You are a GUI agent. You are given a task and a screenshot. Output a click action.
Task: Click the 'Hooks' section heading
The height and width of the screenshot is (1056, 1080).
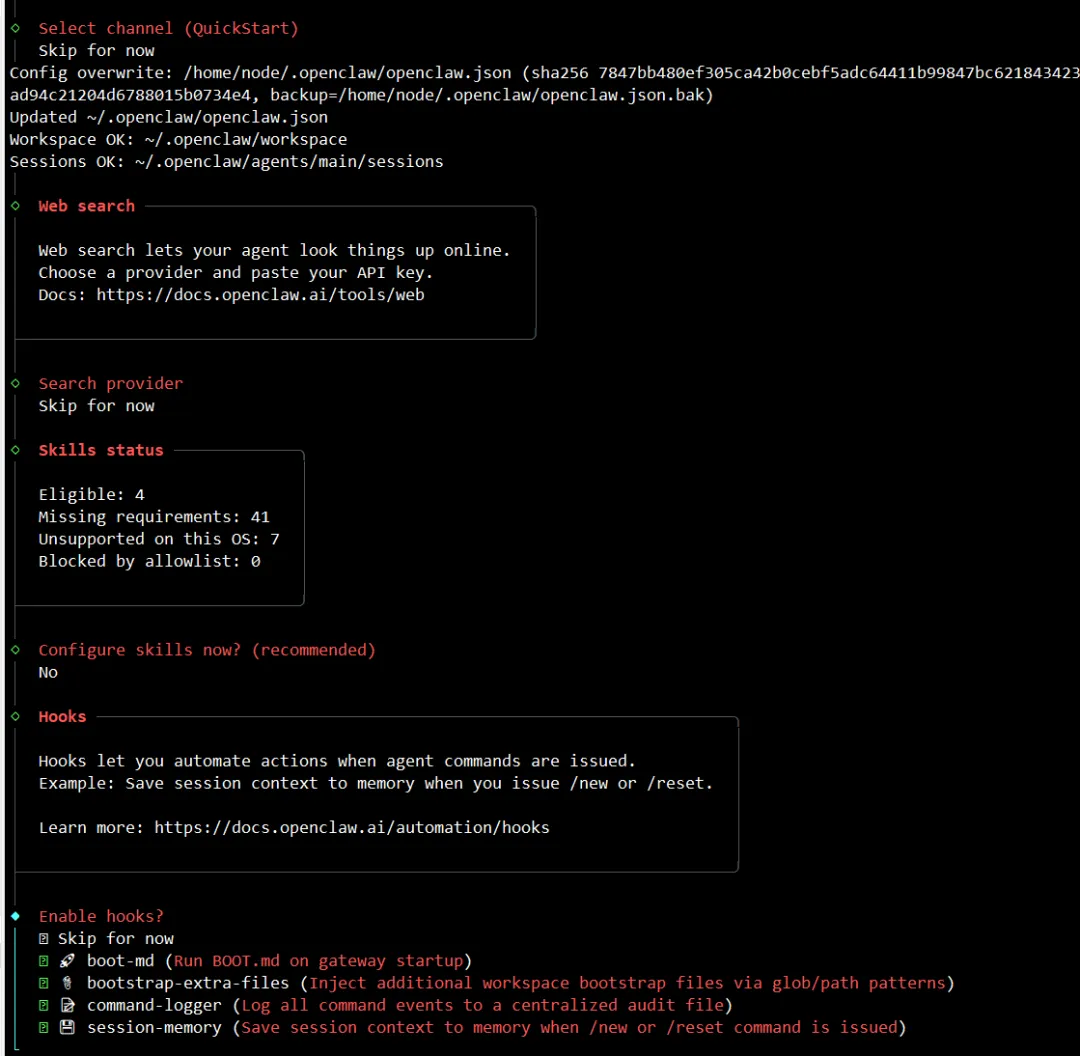click(63, 716)
